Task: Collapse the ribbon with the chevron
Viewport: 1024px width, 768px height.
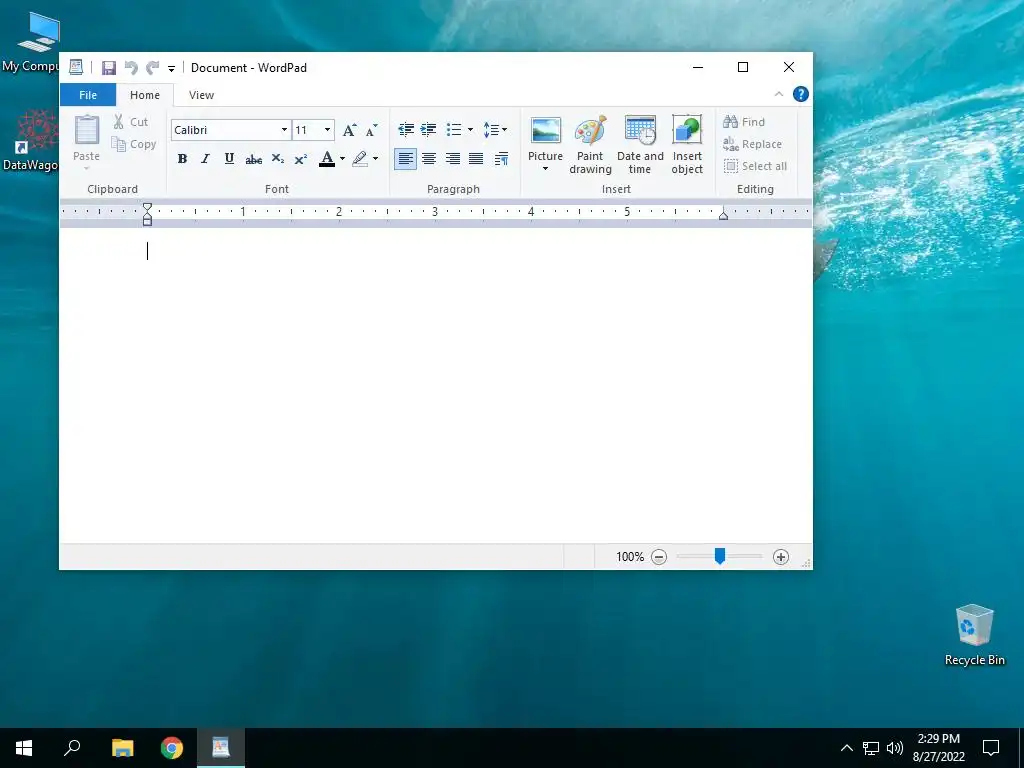Action: 778,94
